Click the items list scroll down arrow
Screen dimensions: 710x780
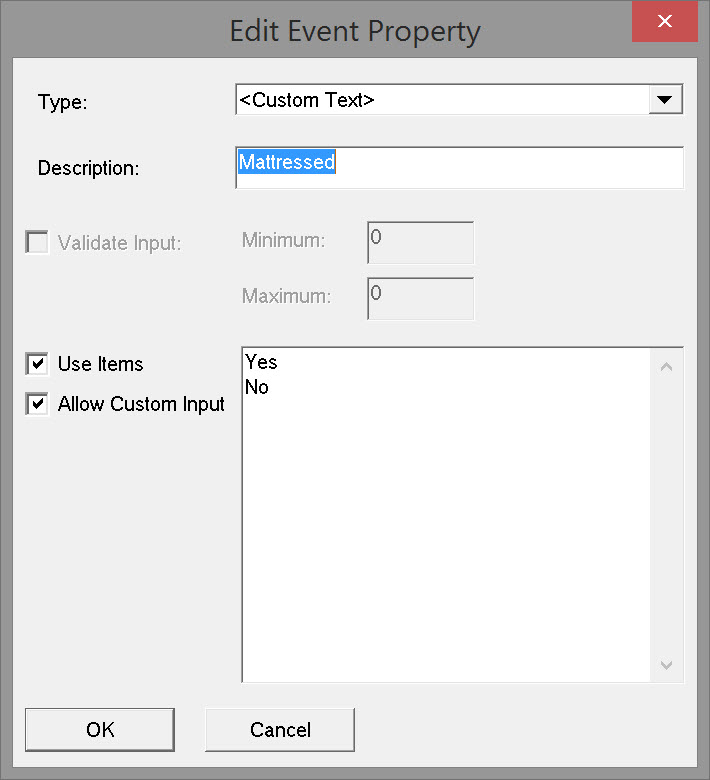pos(667,665)
